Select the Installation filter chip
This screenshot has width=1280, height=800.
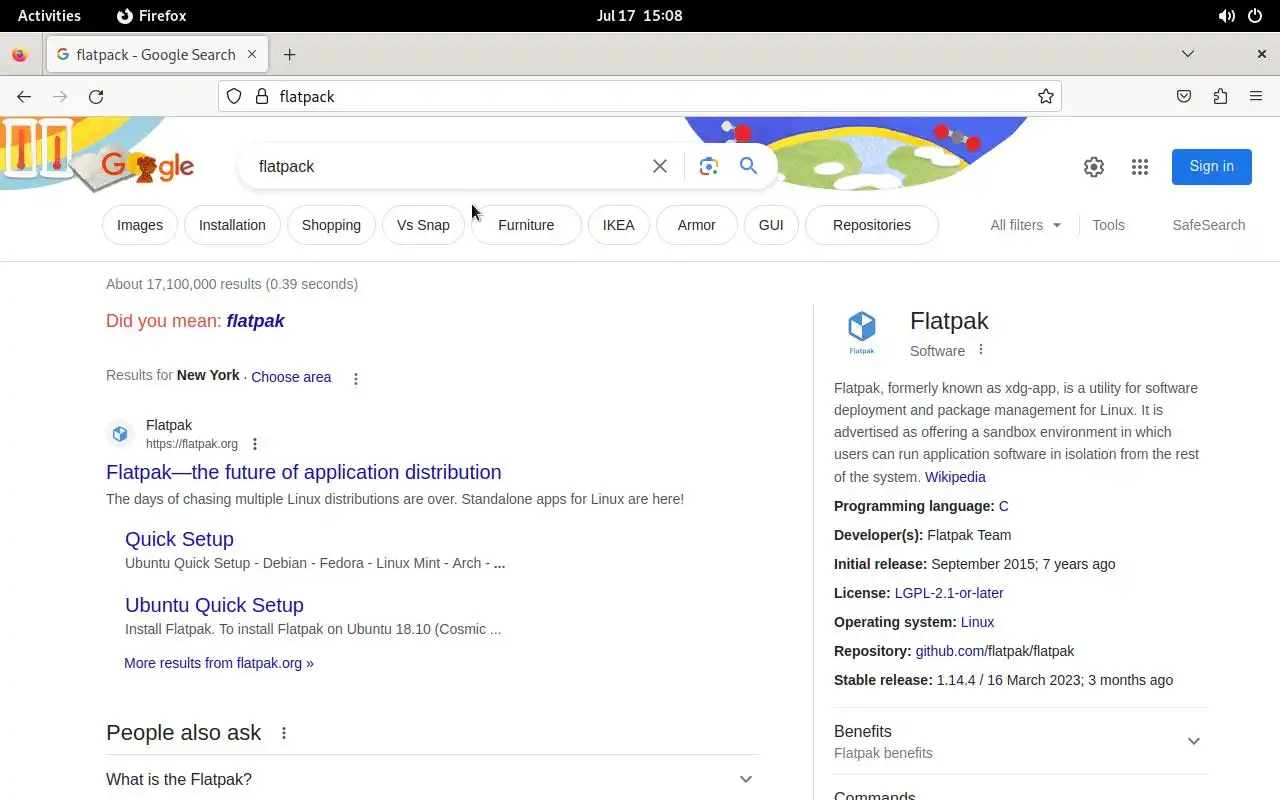tap(232, 225)
